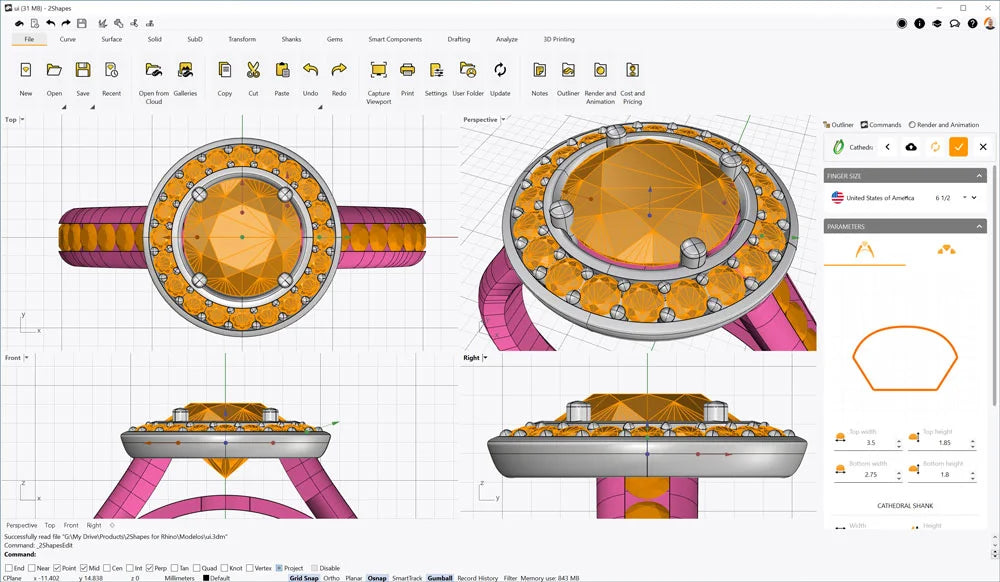Open the Render and Animation ribbon tool
This screenshot has width=1000, height=582.
pos(600,70)
